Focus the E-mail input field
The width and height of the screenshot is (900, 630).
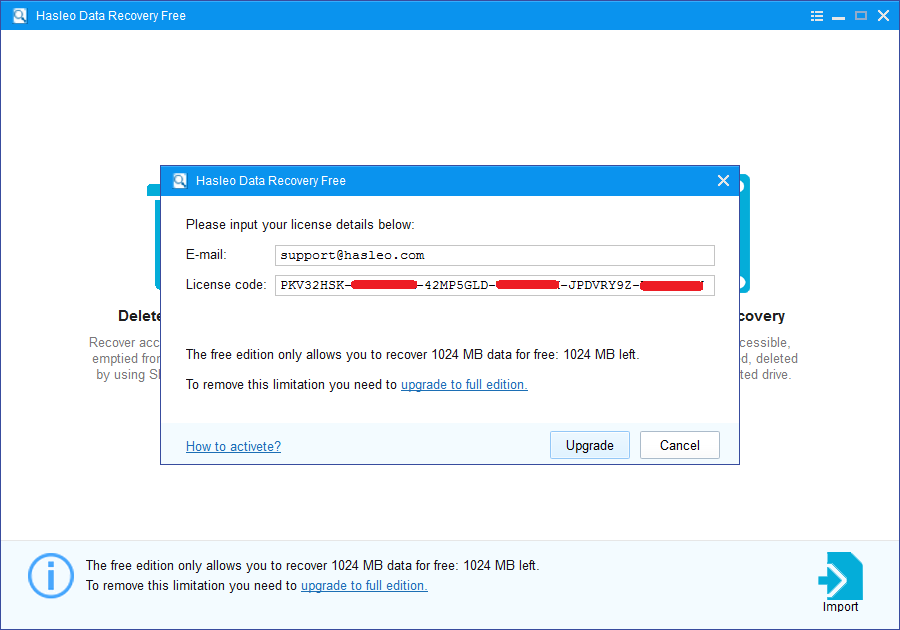(494, 255)
